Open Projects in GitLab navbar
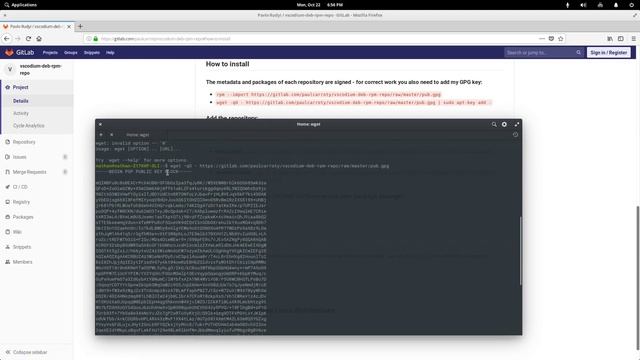 (x=50, y=53)
